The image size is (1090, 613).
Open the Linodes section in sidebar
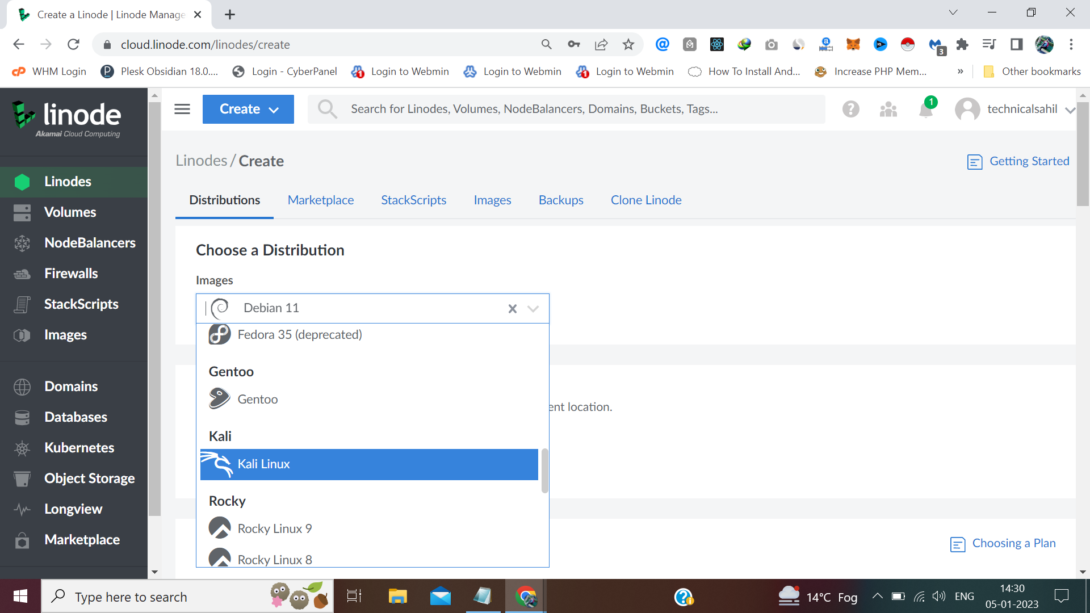(x=69, y=181)
